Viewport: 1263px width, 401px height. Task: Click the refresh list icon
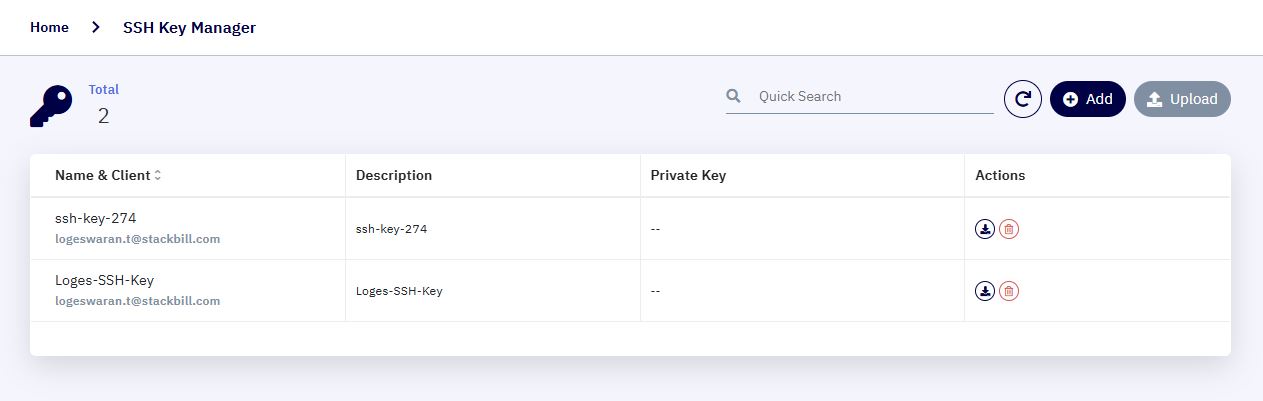coord(1023,99)
